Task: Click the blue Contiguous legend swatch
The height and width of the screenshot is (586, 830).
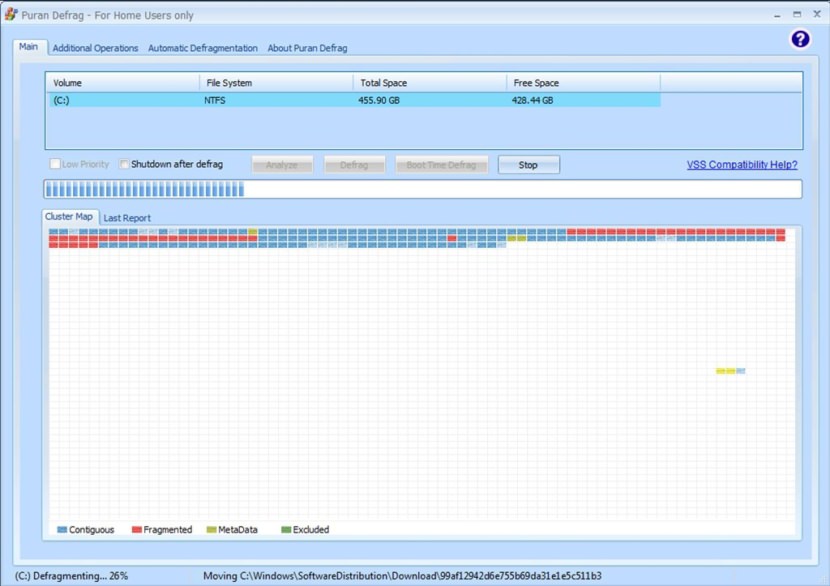Action: pyautogui.click(x=62, y=530)
